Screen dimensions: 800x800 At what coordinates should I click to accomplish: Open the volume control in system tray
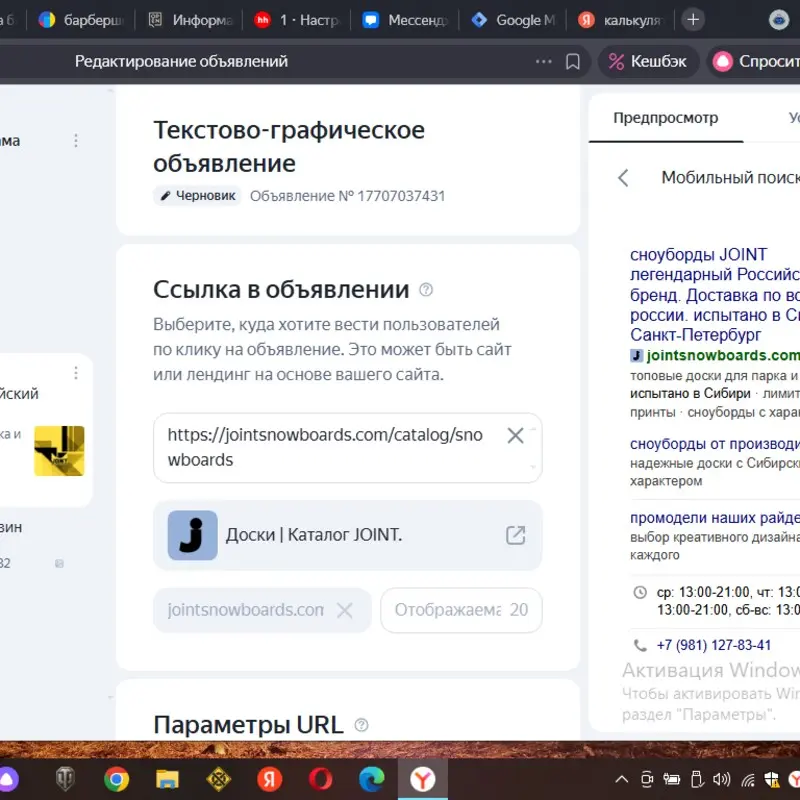tap(721, 779)
